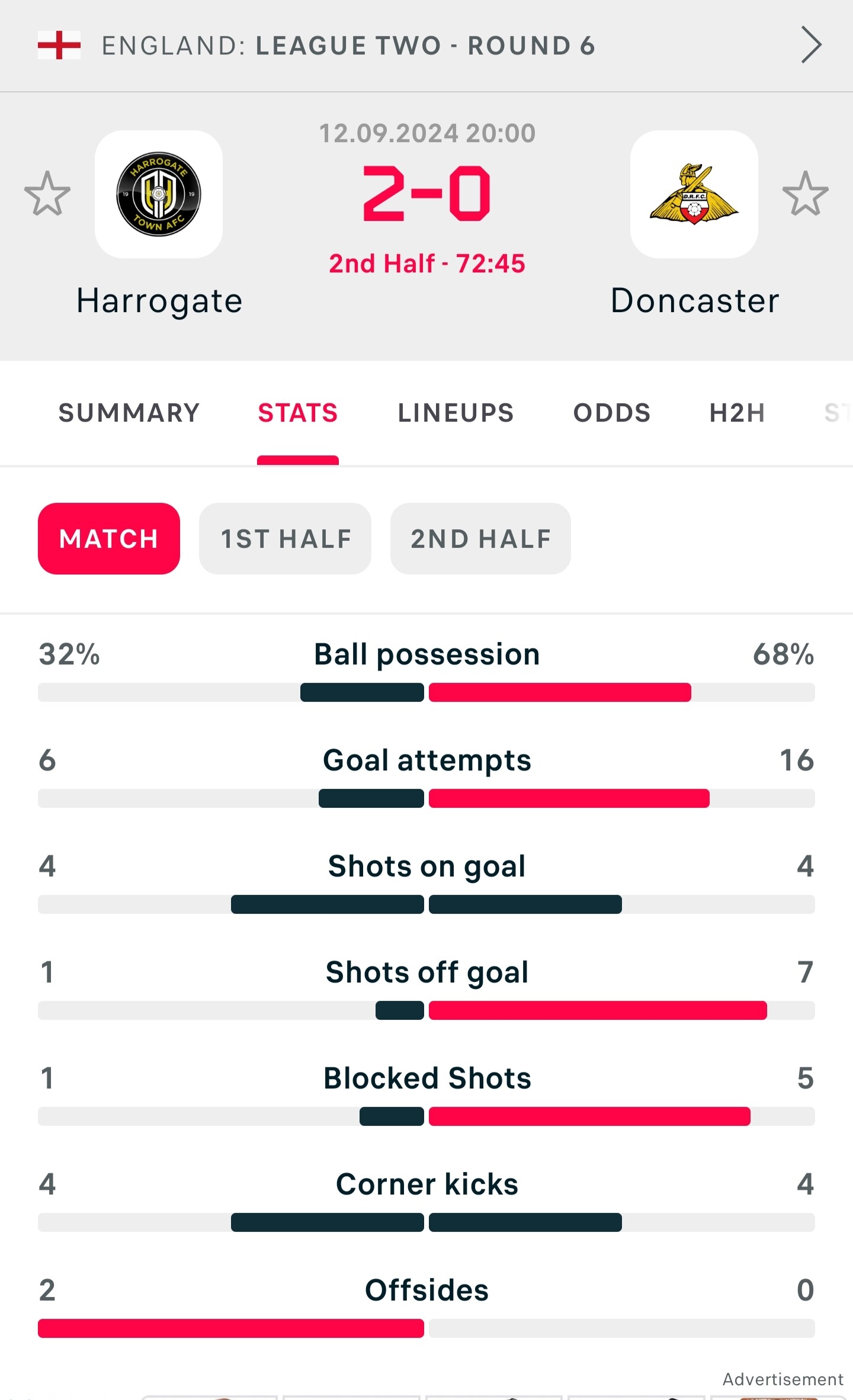Open the H2H tab

coord(737,413)
